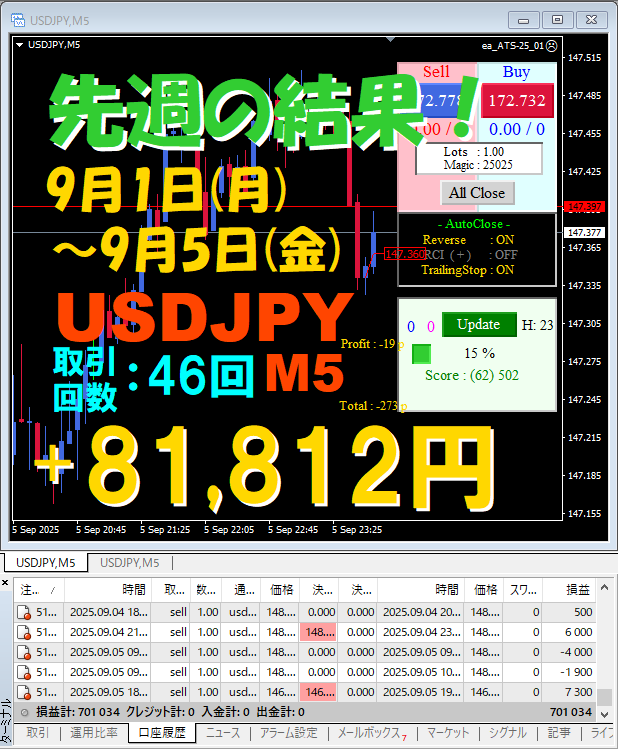Switch to the シグナル terminal tab
The image size is (618, 749).
pyautogui.click(x=508, y=733)
